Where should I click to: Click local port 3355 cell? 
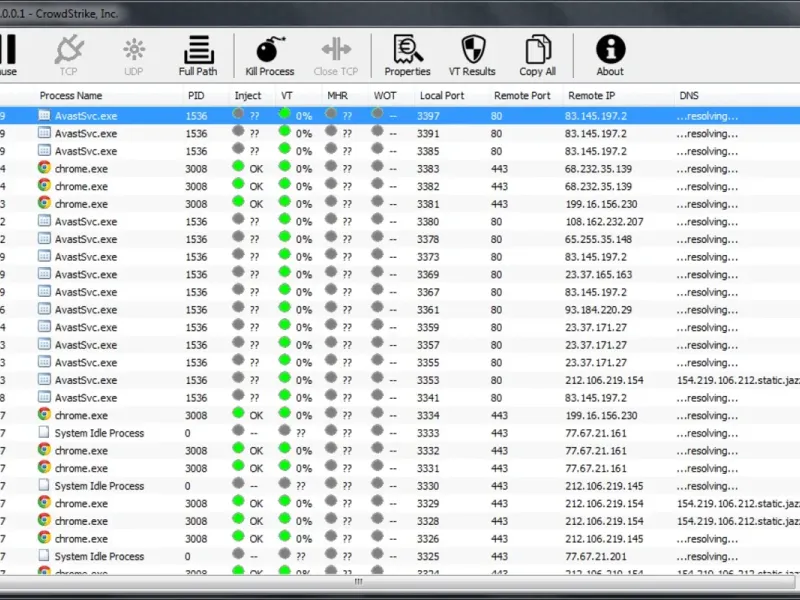(428, 362)
